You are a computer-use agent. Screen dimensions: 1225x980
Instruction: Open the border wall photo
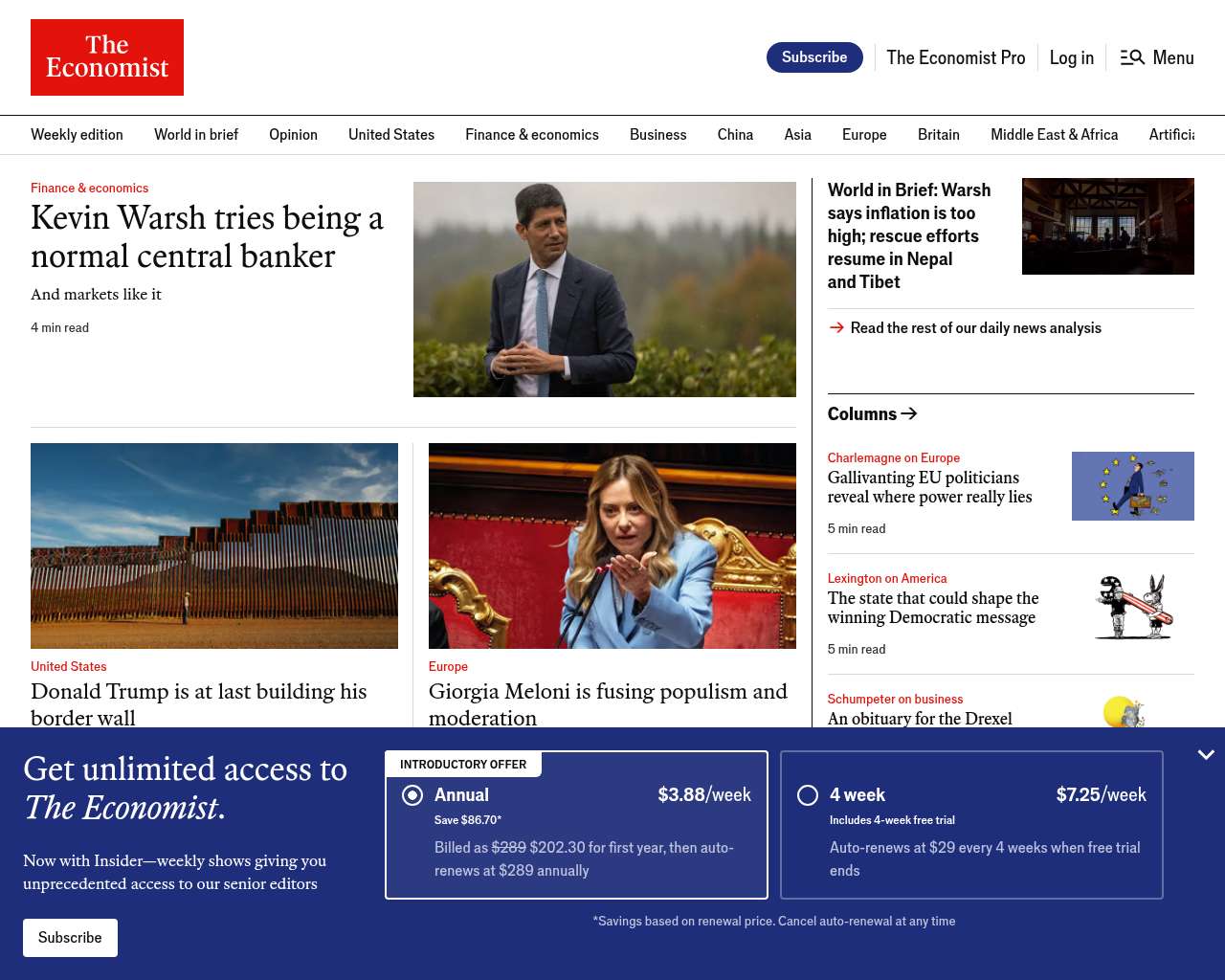coord(214,546)
